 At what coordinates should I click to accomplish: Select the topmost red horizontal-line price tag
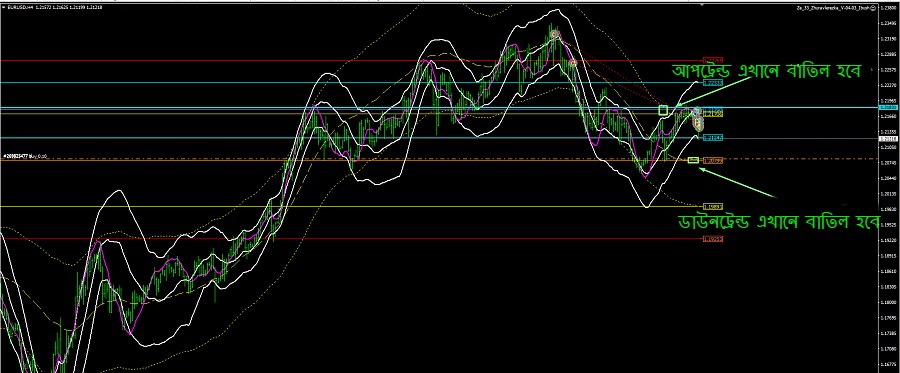coord(713,60)
